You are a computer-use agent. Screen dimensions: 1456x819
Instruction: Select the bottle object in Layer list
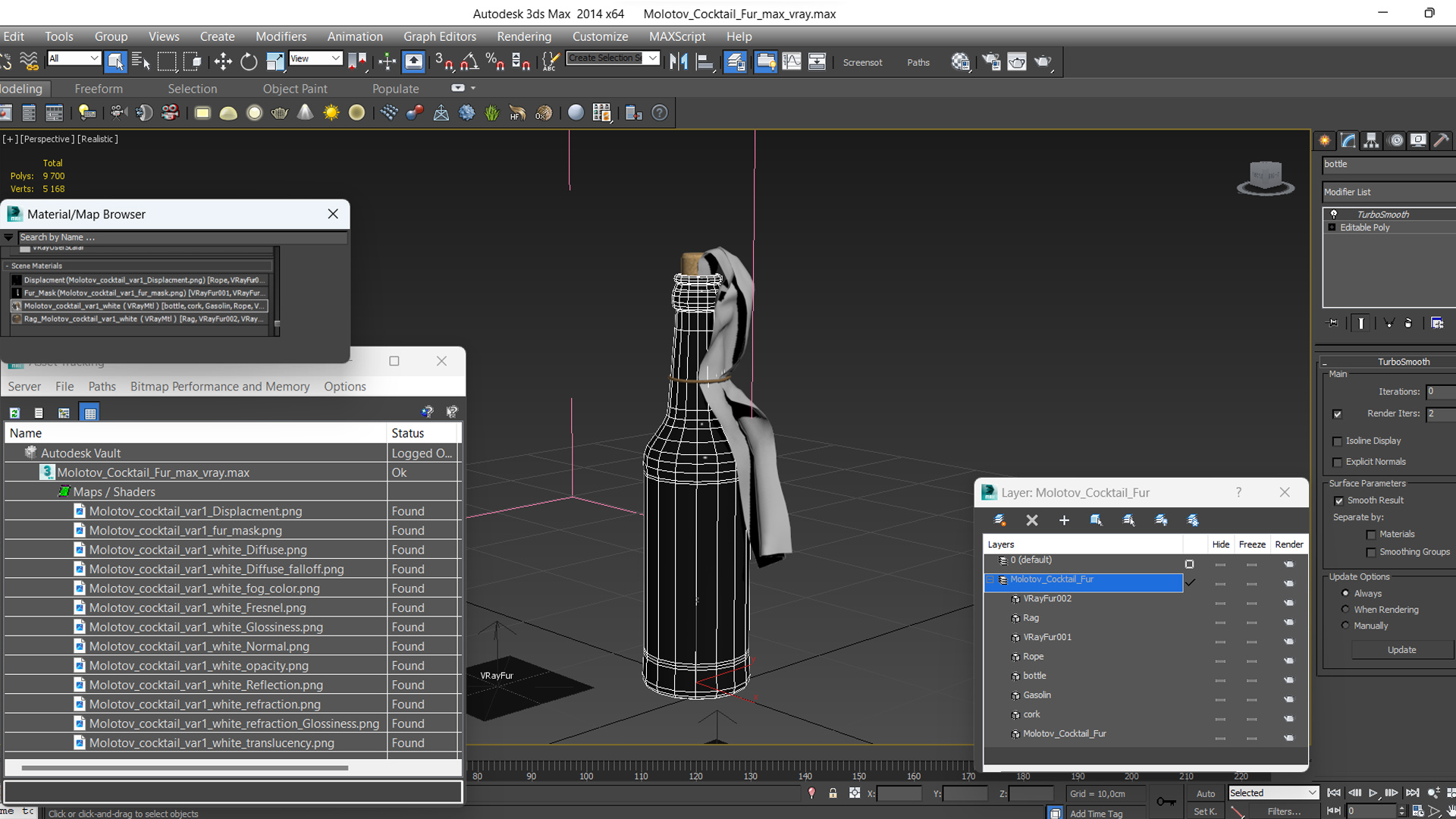1034,676
